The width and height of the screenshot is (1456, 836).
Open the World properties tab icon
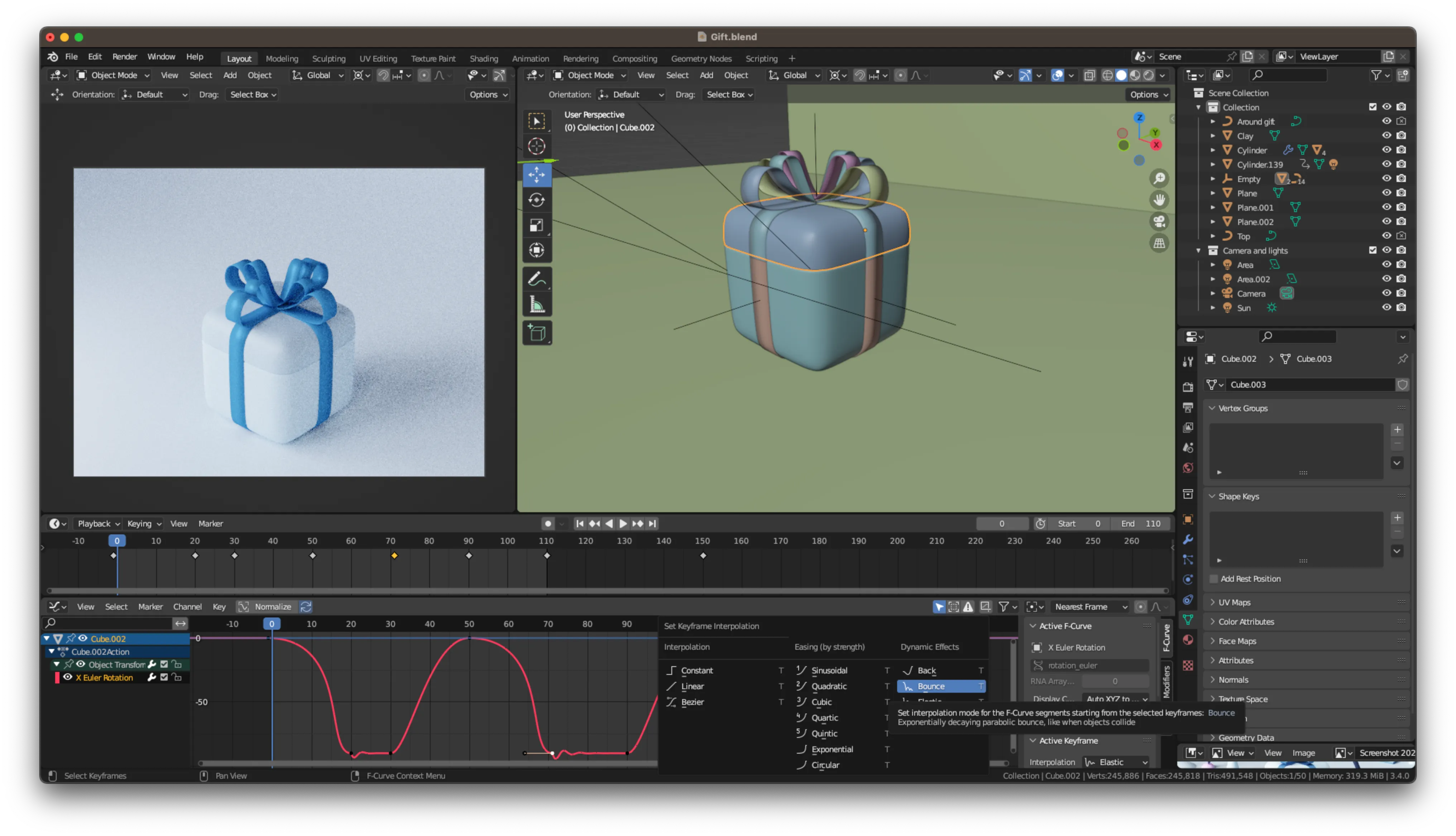pos(1187,468)
